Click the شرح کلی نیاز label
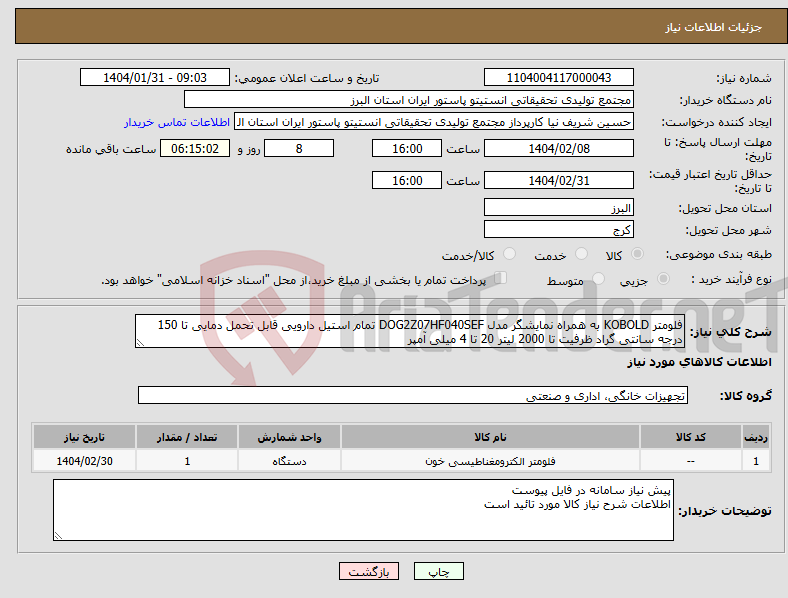This screenshot has width=788, height=598. pyautogui.click(x=731, y=332)
